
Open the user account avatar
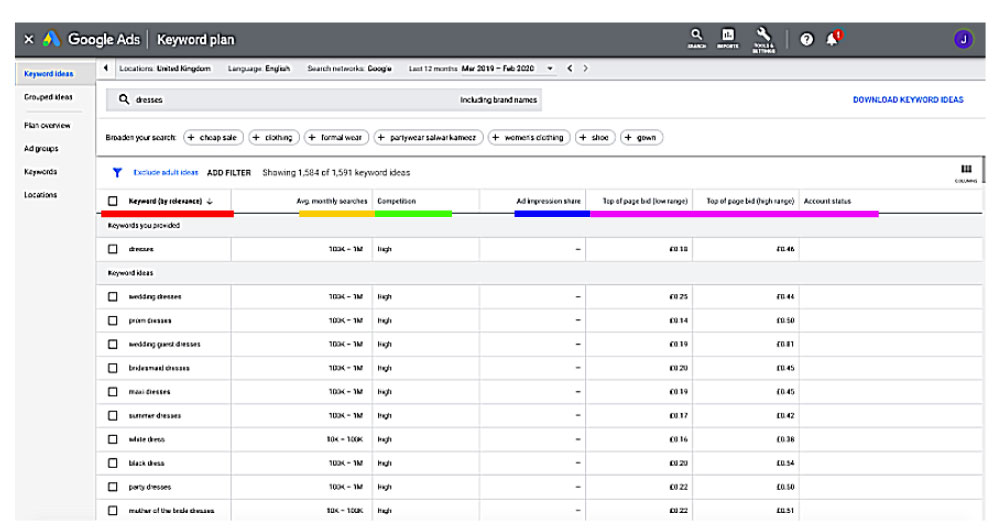[x=963, y=39]
